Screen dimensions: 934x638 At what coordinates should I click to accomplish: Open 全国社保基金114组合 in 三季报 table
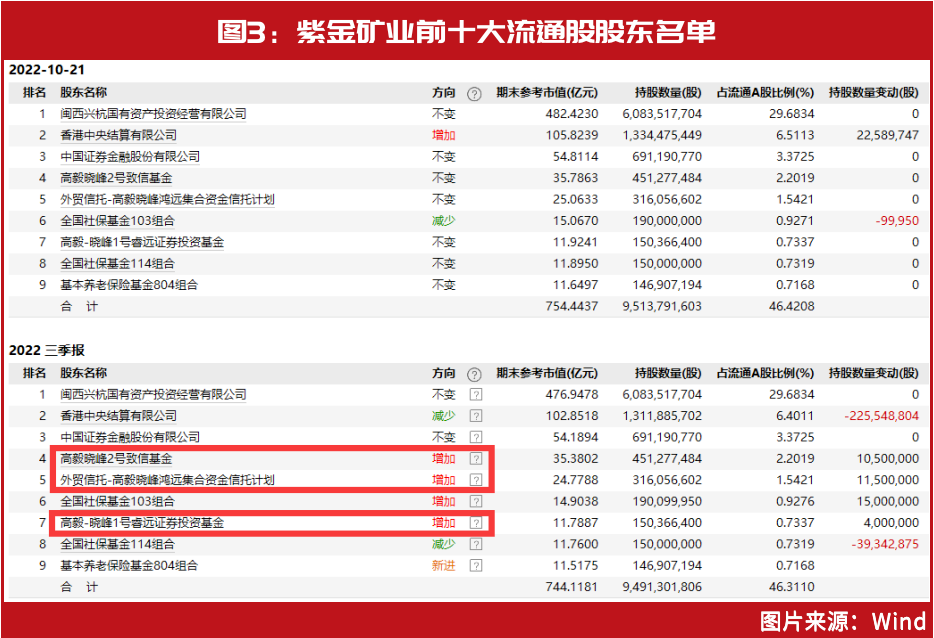click(117, 544)
